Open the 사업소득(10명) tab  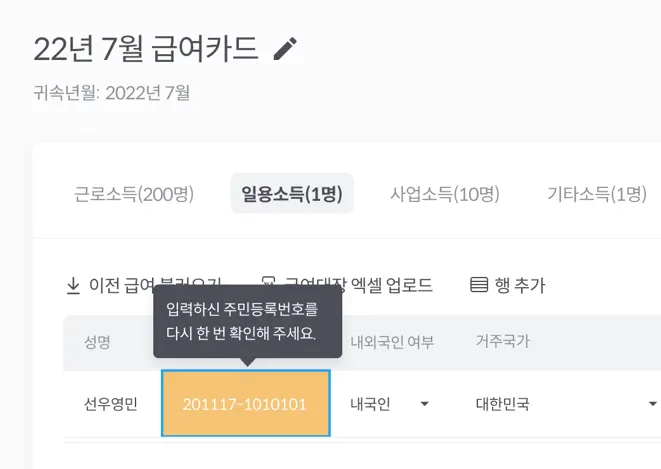coord(444,194)
